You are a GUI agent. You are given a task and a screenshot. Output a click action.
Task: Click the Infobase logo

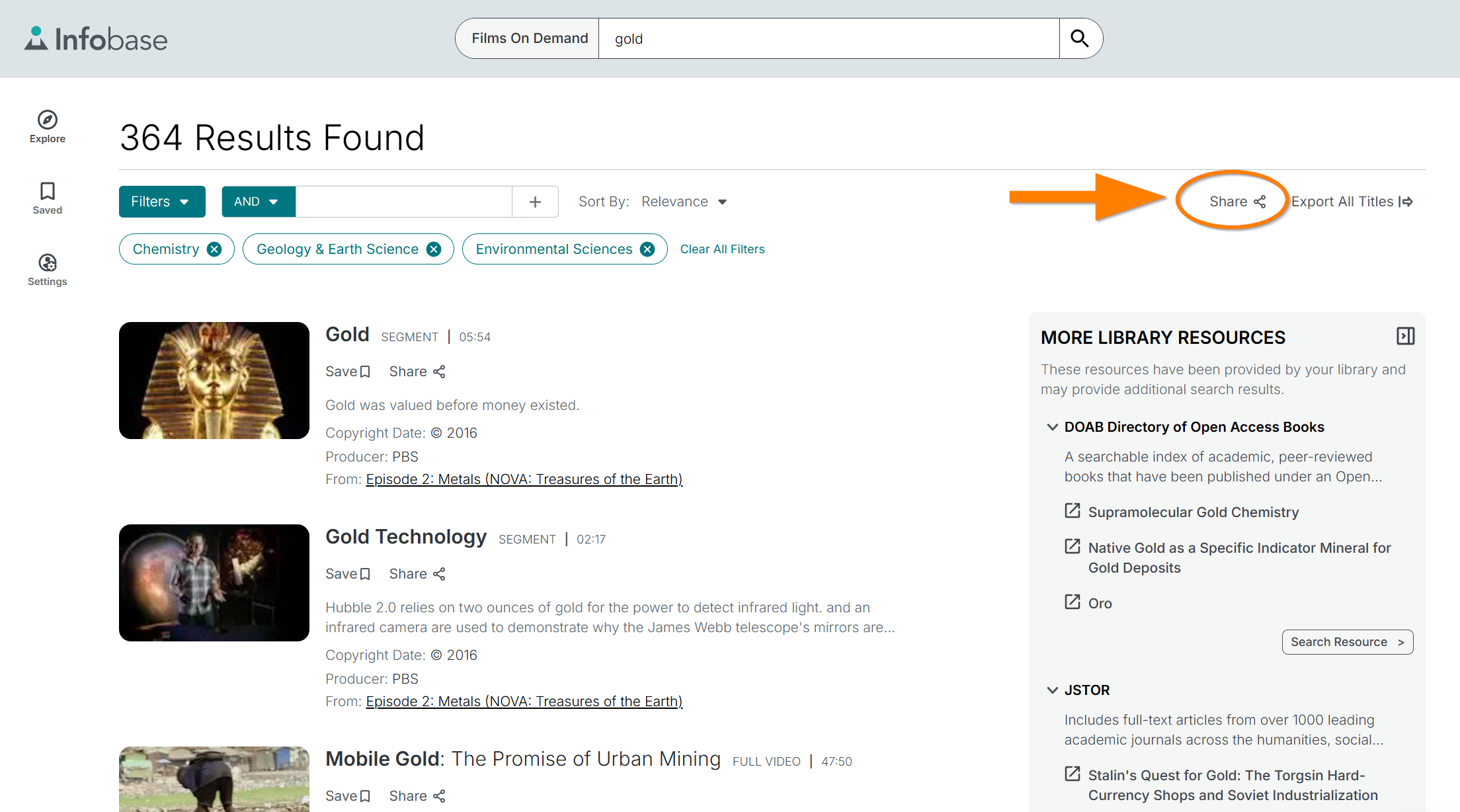[x=97, y=39]
